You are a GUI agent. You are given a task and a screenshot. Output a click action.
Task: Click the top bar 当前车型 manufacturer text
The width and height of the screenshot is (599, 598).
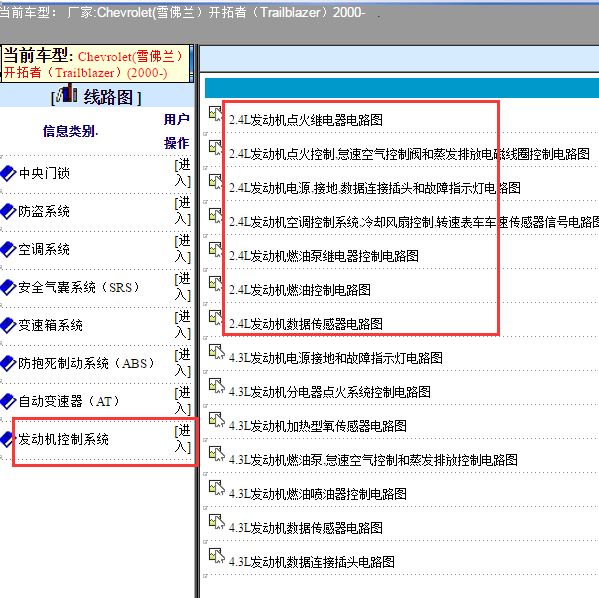(182, 13)
